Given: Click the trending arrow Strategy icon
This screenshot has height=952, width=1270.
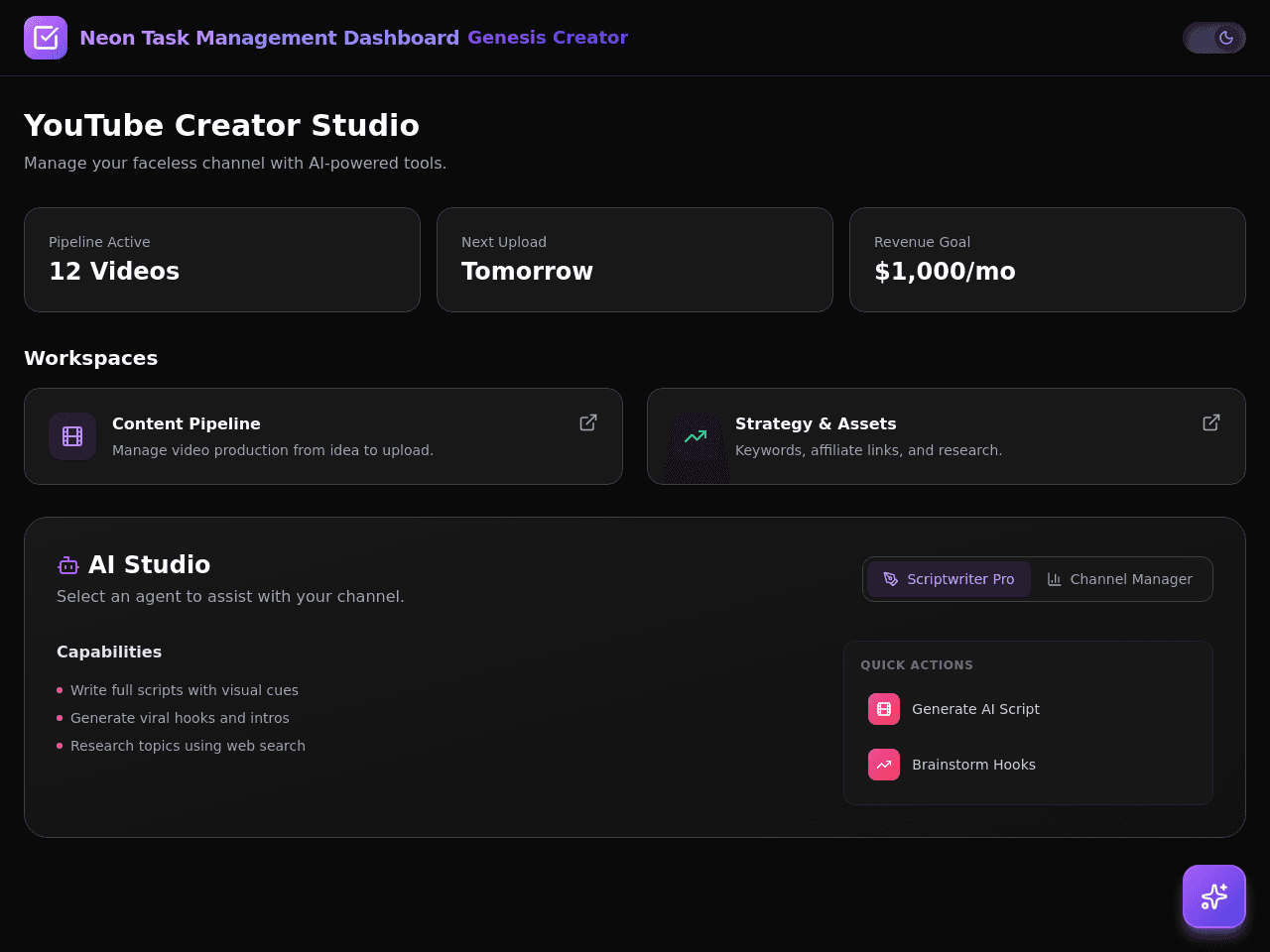Looking at the screenshot, I should click(x=696, y=436).
